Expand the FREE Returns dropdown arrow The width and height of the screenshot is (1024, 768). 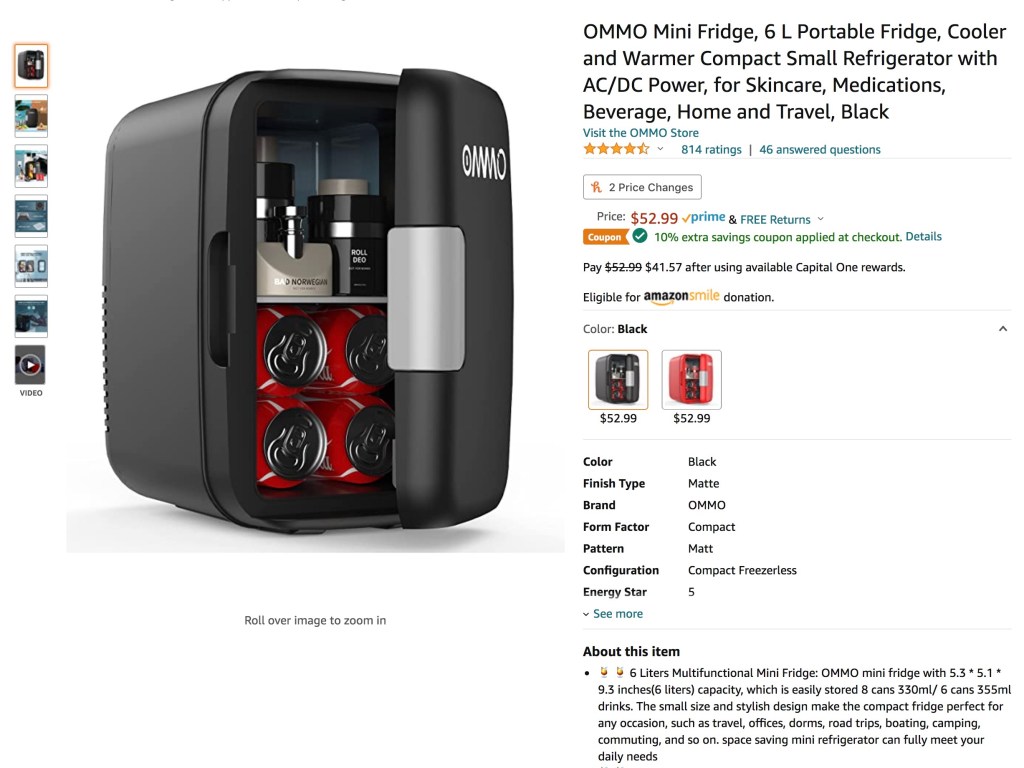coord(821,219)
